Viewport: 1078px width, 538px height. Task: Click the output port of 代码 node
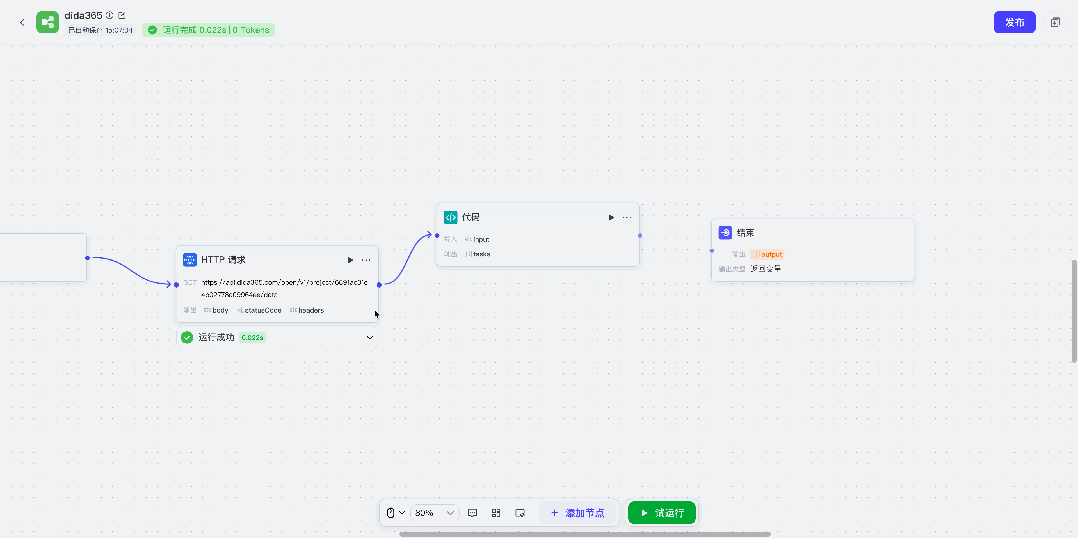pyautogui.click(x=639, y=236)
